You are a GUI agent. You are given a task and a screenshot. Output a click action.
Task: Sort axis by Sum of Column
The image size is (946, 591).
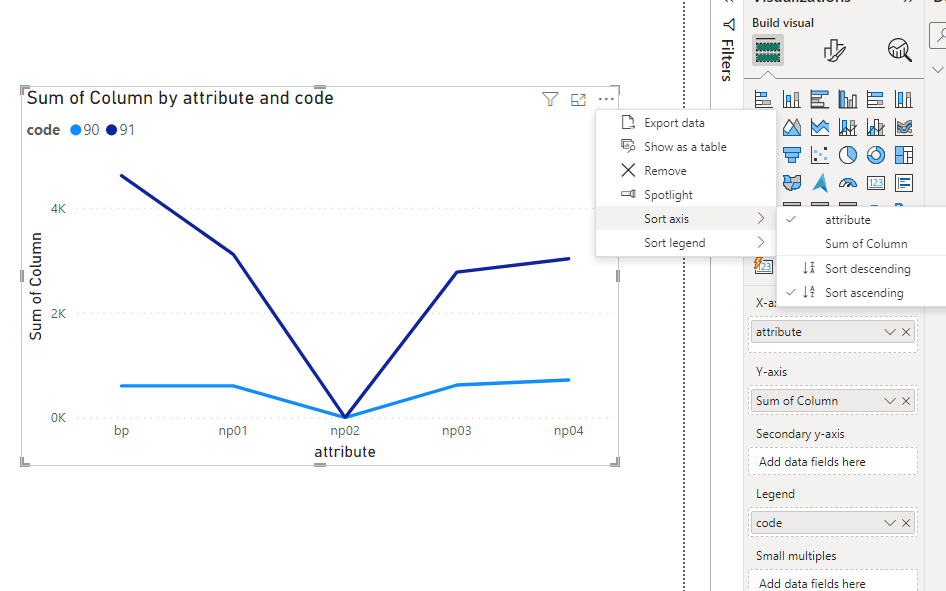(862, 244)
